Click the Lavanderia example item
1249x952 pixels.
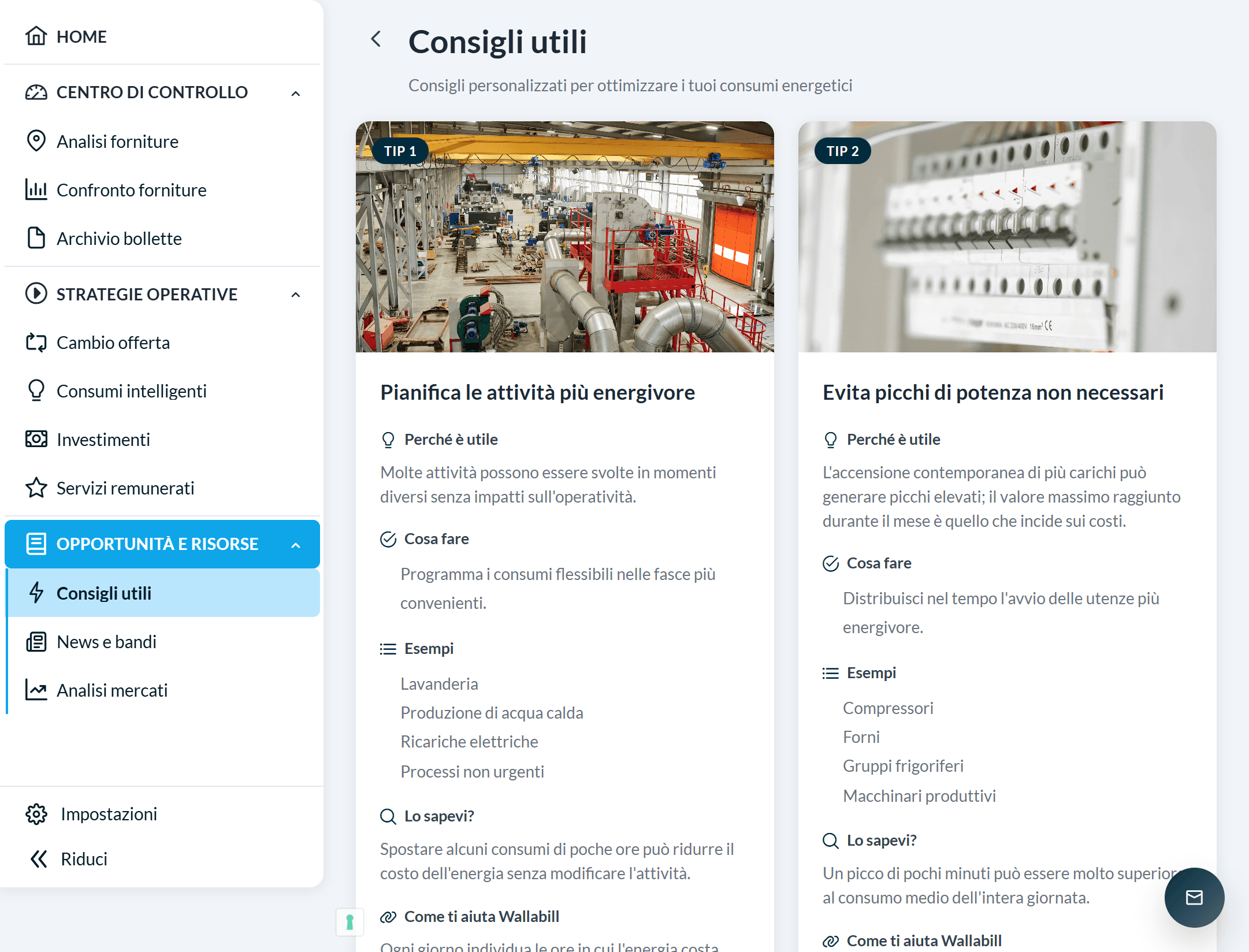point(439,684)
